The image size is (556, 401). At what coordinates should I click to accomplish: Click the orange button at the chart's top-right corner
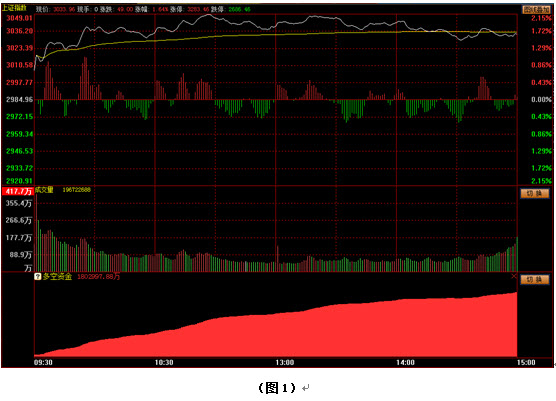(536, 10)
